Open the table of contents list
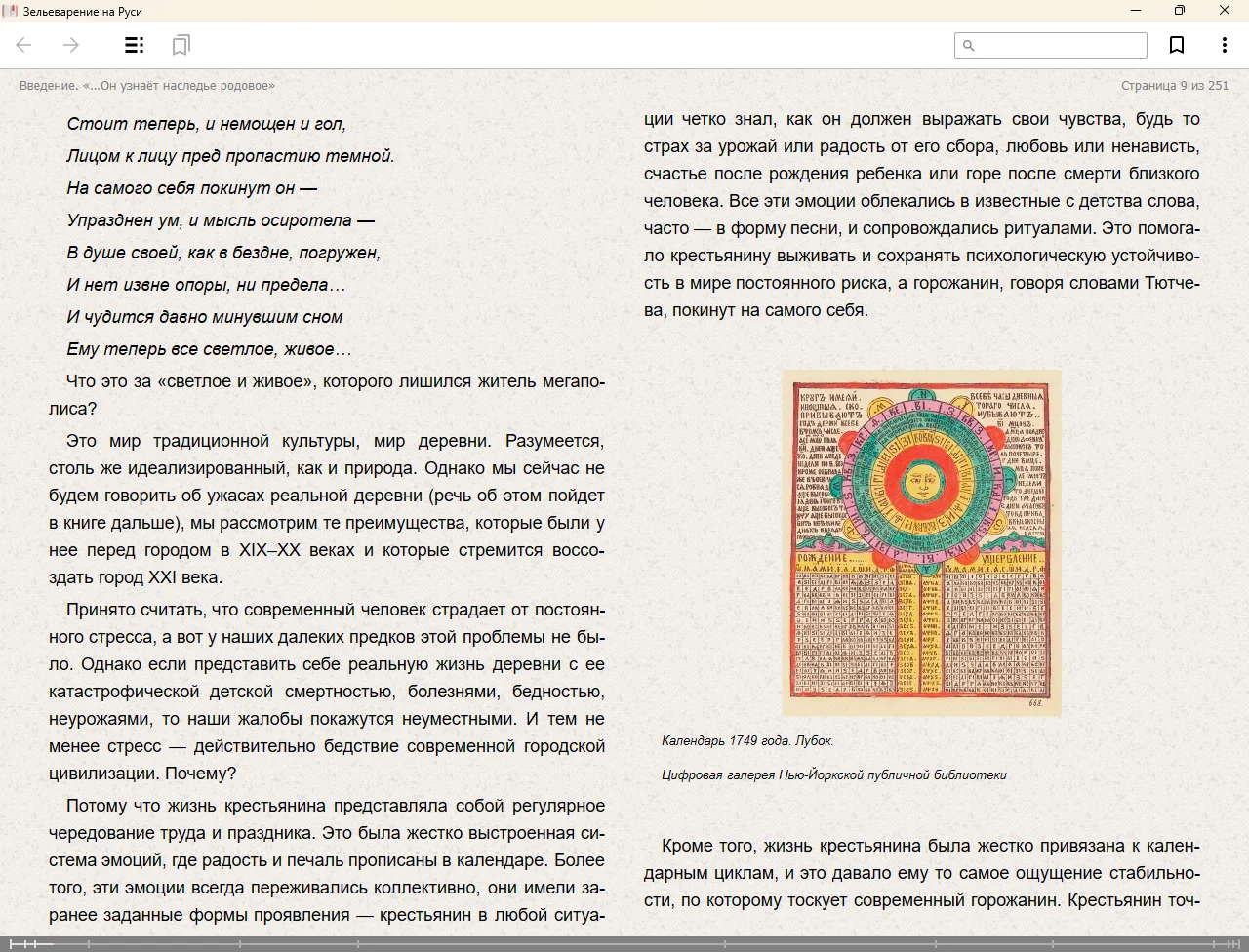 coord(135,45)
